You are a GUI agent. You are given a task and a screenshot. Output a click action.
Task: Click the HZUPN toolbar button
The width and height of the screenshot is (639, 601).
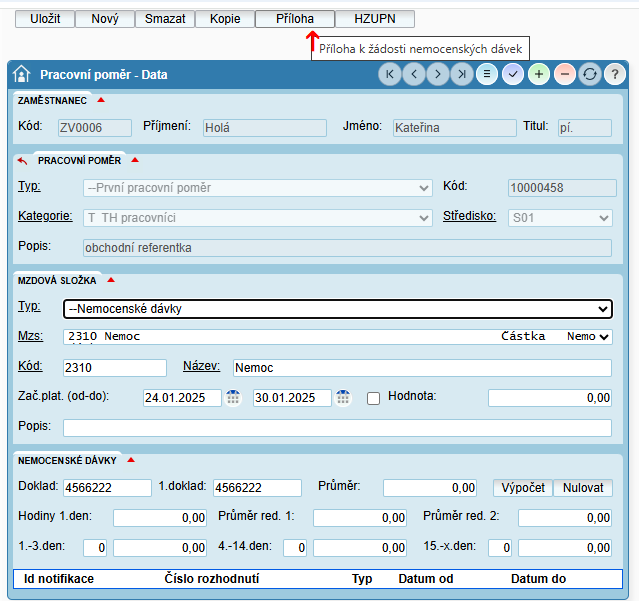pyautogui.click(x=374, y=19)
